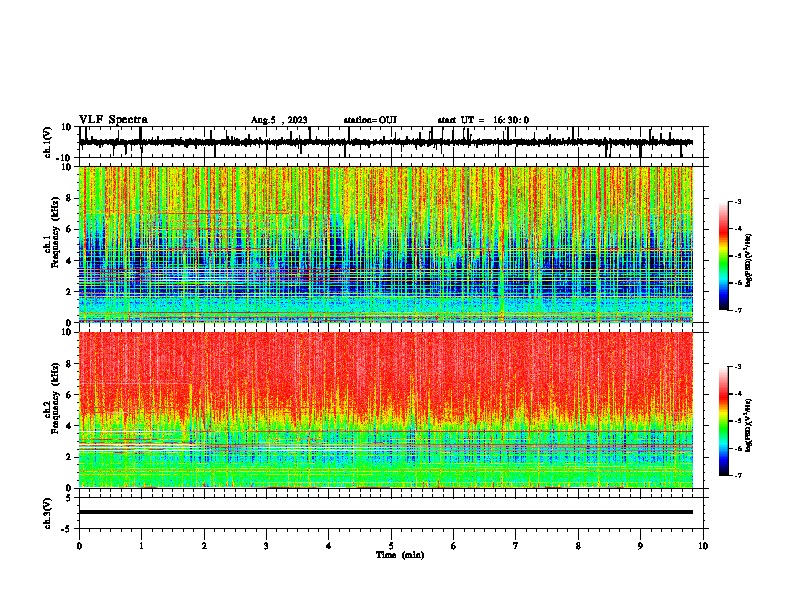
Task: Click the flat ch.3 voltage trace
Action: click(x=386, y=512)
